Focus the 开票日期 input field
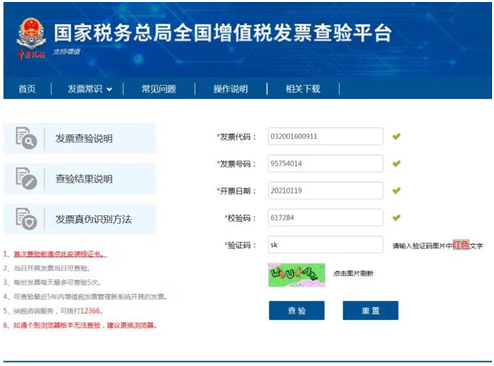This screenshot has width=494, height=366. [325, 191]
